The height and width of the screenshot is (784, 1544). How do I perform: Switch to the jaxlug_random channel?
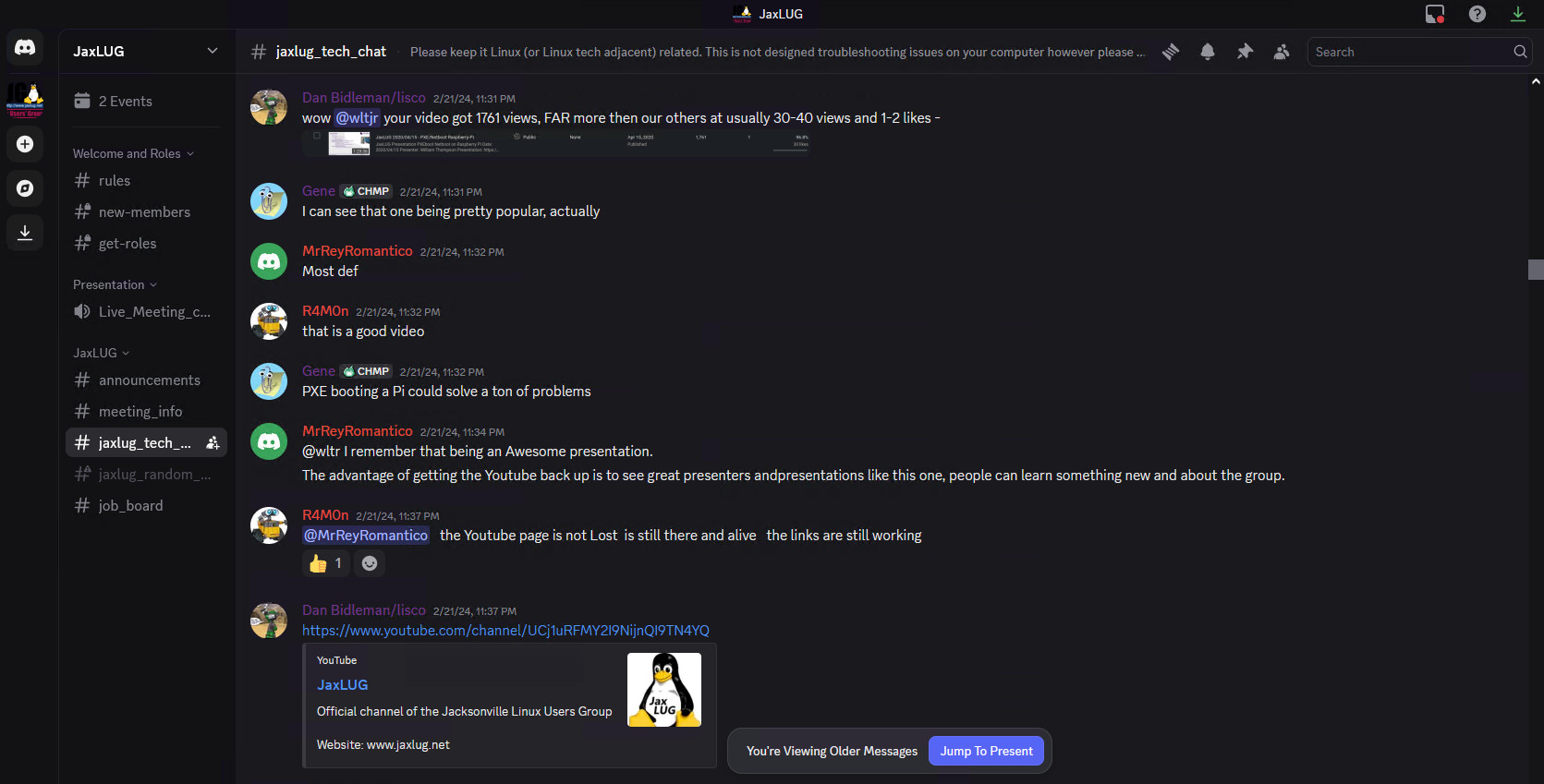coord(153,474)
